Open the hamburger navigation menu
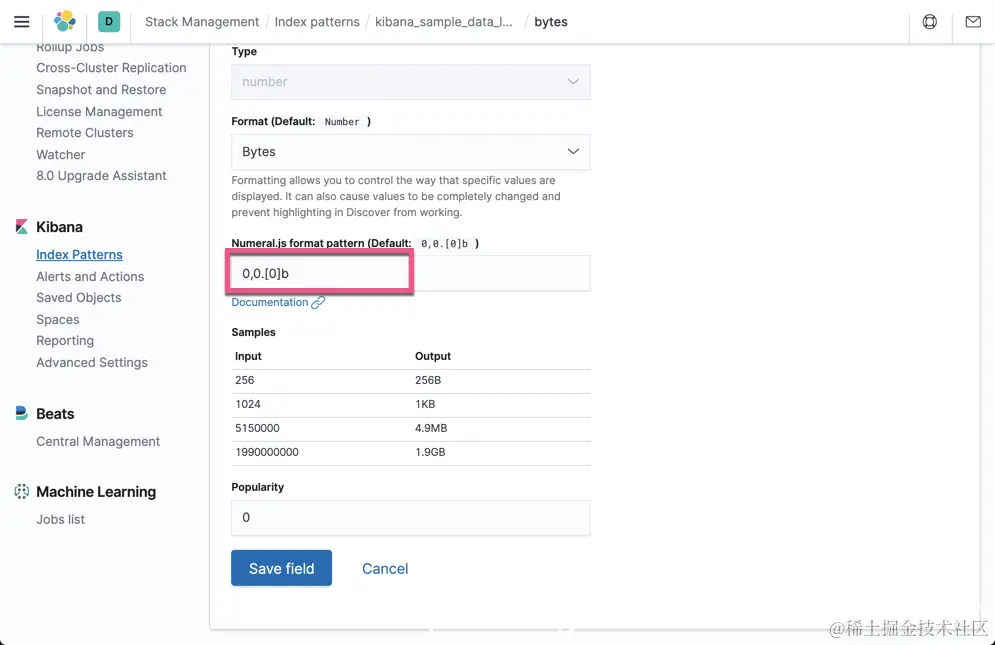This screenshot has width=995, height=645. [22, 22]
